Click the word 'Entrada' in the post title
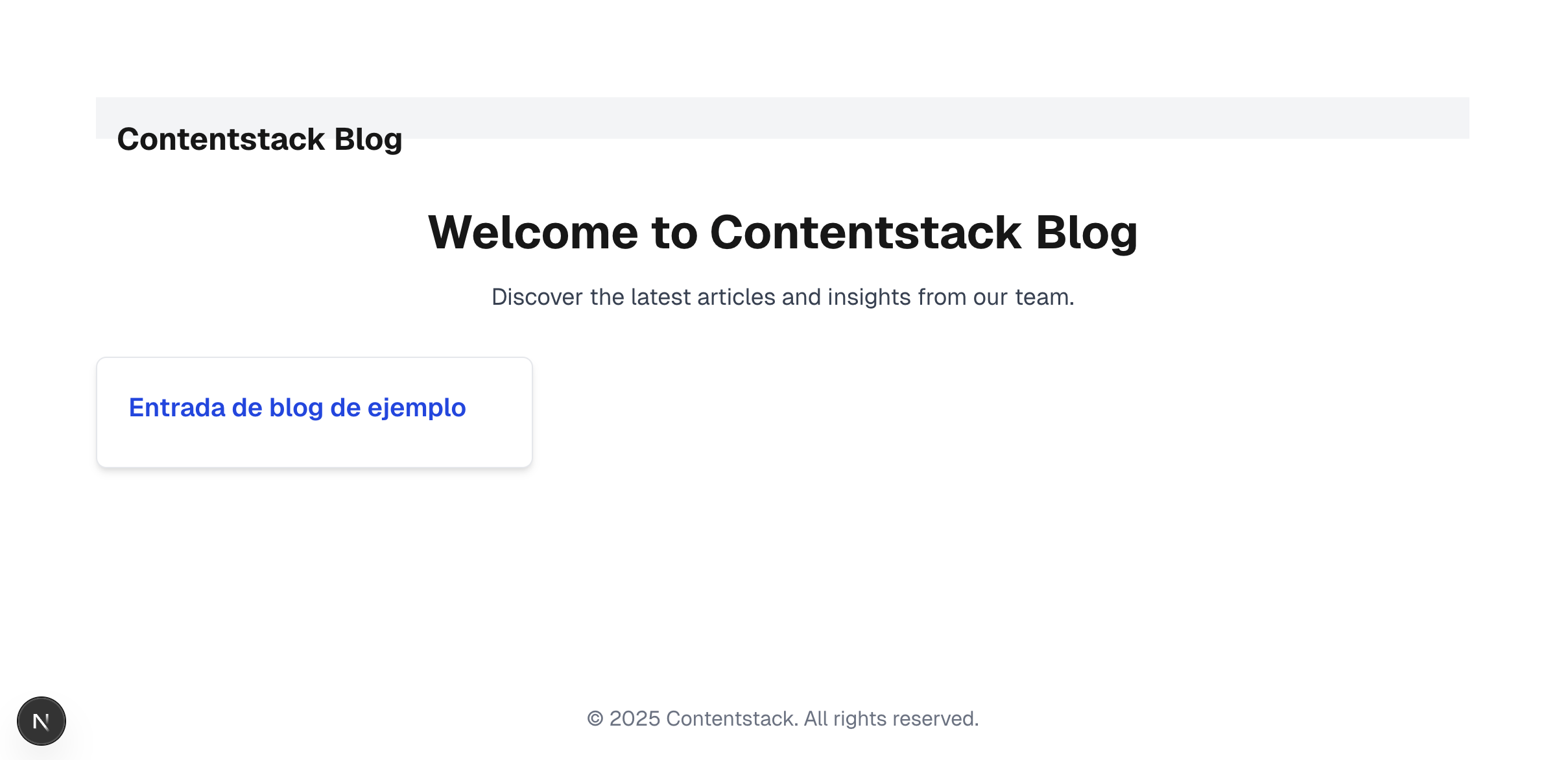The image size is (1568, 760). (176, 408)
